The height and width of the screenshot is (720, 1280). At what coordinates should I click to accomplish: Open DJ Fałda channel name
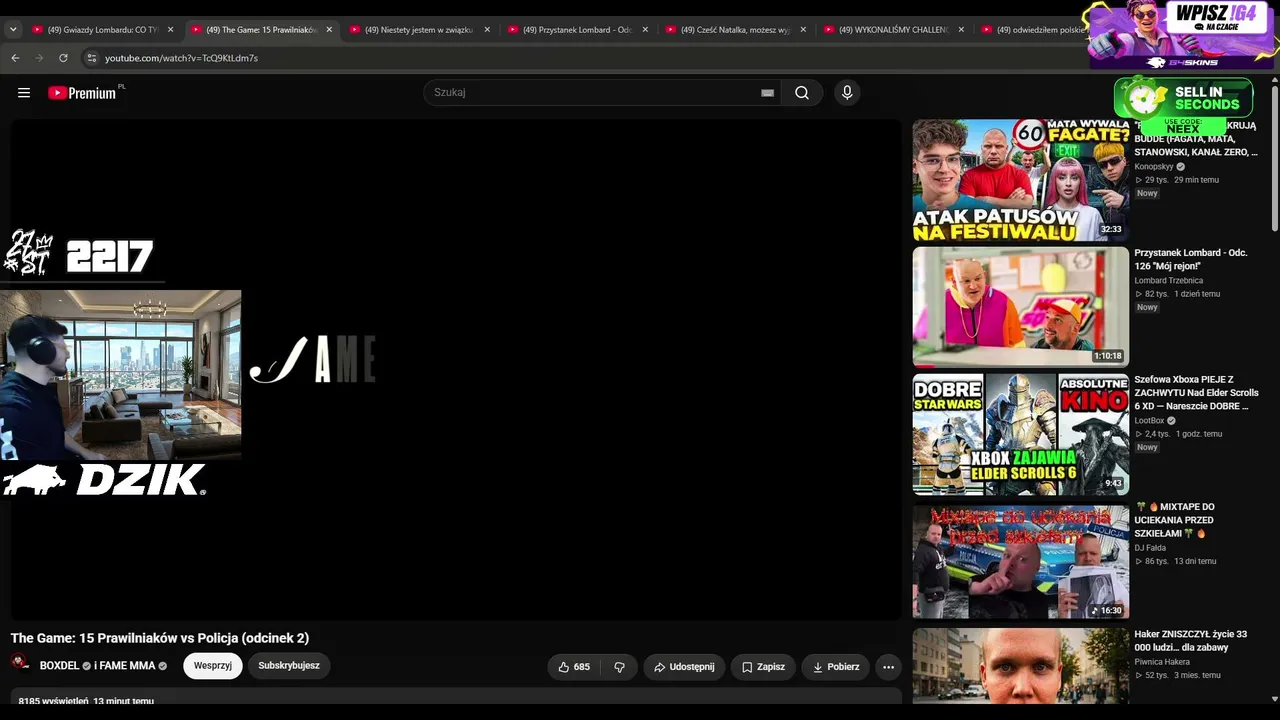click(x=1151, y=548)
